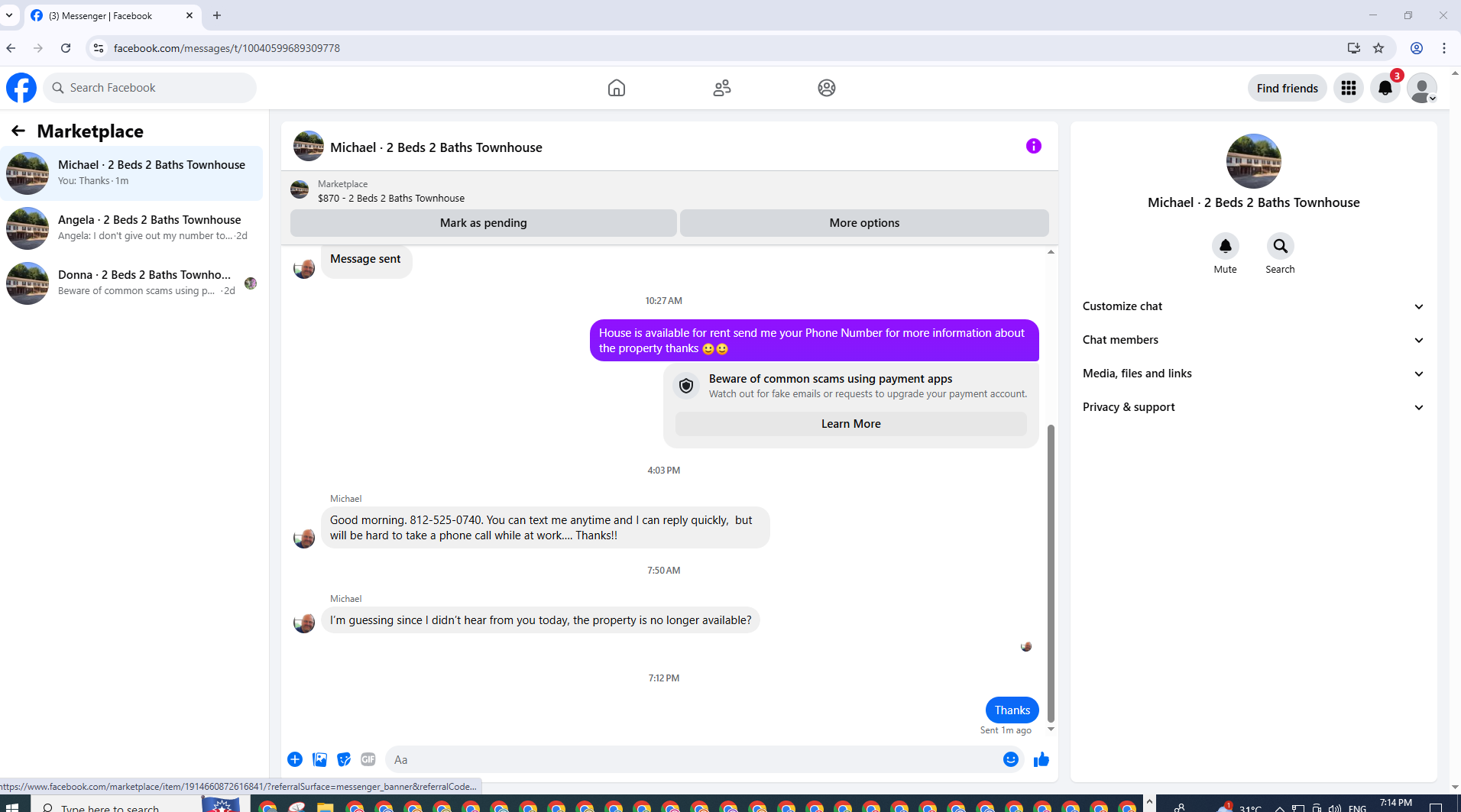The width and height of the screenshot is (1461, 812).
Task: Open Angela's townhouse conversation in the list
Action: point(131,228)
